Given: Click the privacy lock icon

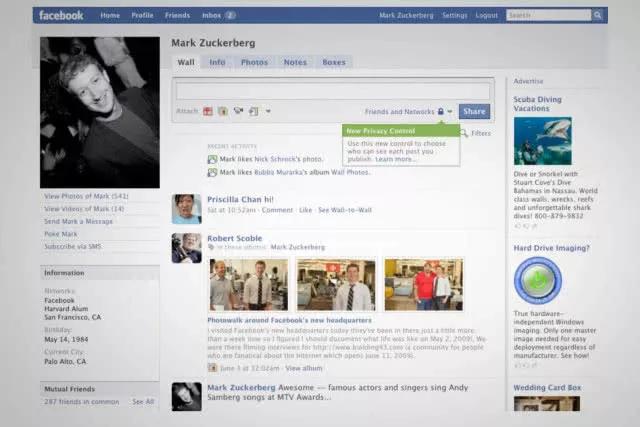Looking at the screenshot, I should [441, 111].
